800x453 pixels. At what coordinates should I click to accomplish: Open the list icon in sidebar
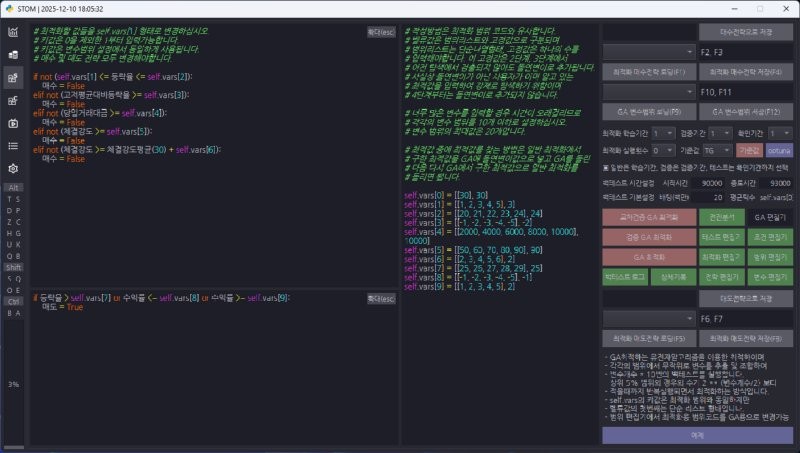(13, 146)
